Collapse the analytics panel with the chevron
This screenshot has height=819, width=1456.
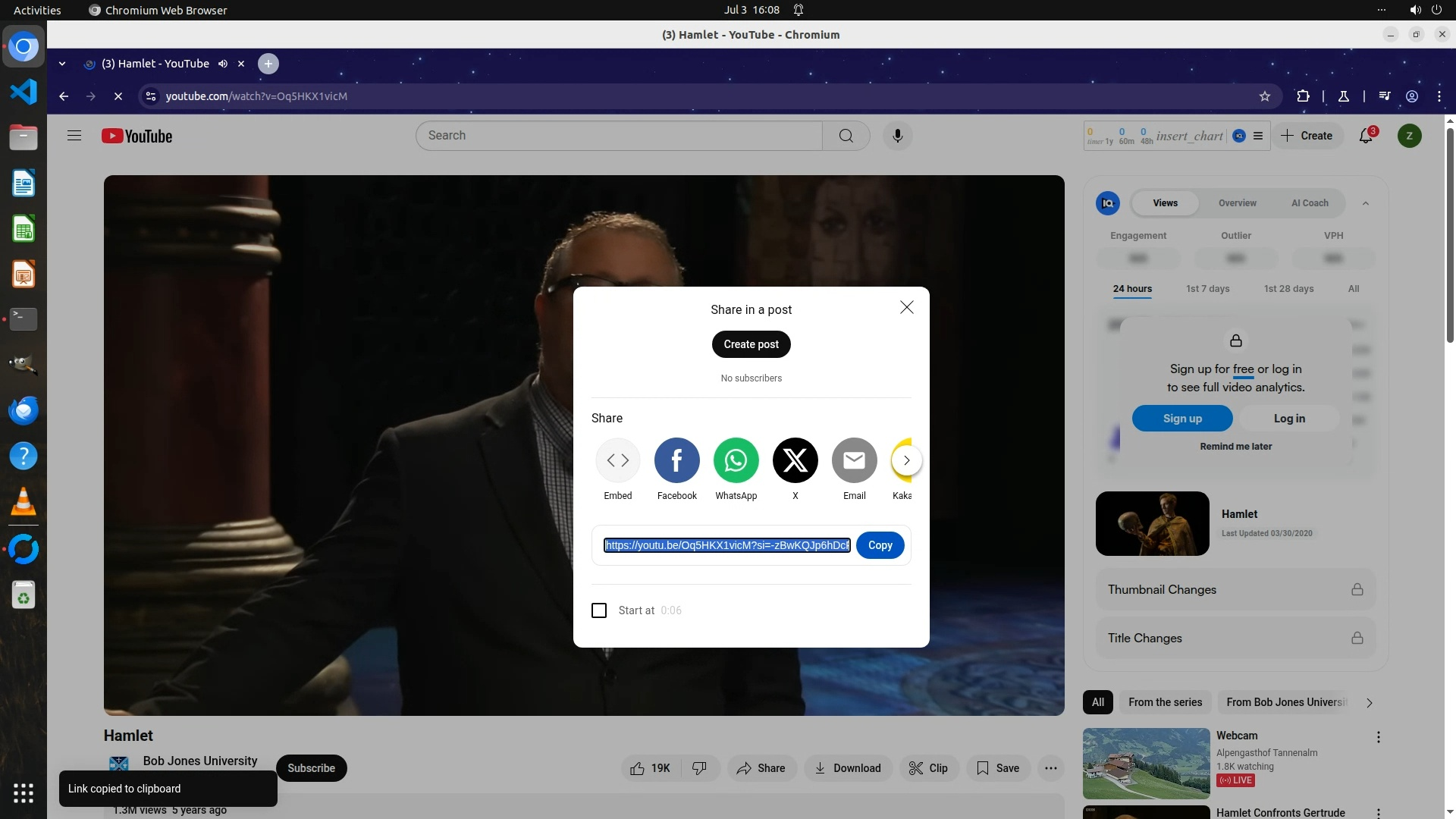pyautogui.click(x=1365, y=203)
